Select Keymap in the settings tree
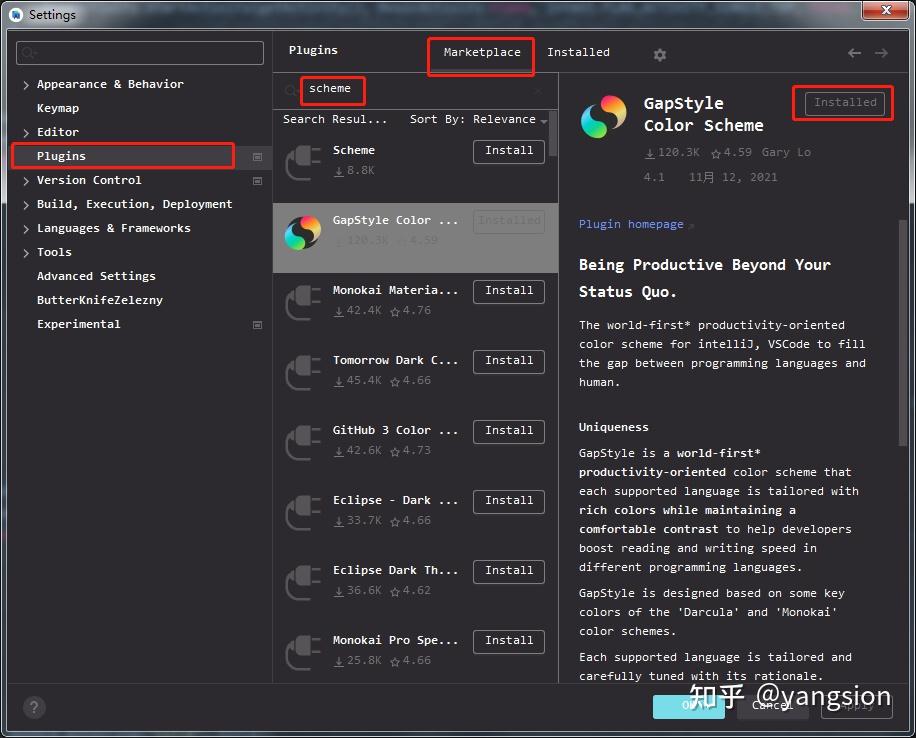The image size is (916, 738). pos(58,109)
